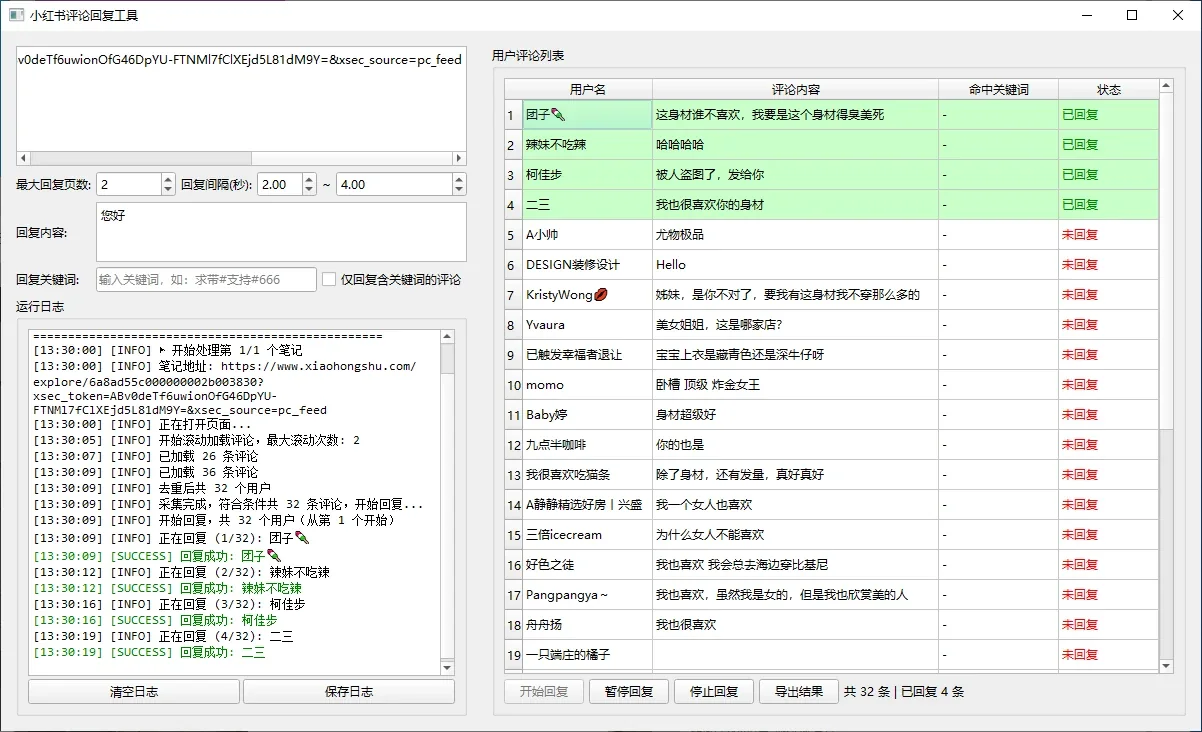This screenshot has height=732, width=1202.
Task: Select username Baby婷
Action: tap(588, 415)
